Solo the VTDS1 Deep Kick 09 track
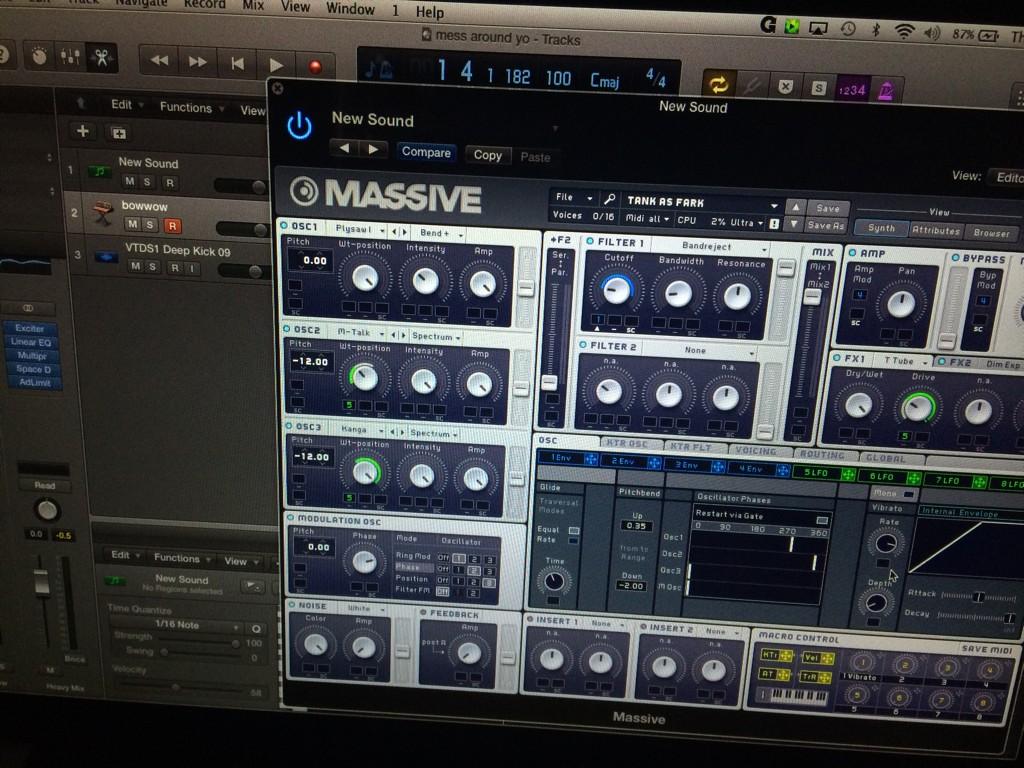Screen dimensions: 1024x768 (x=151, y=267)
